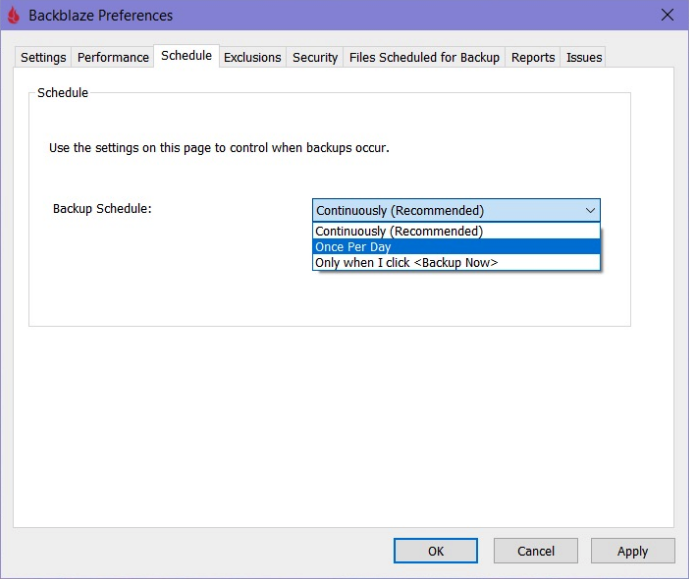689x579 pixels.
Task: Click the Cancel button
Action: pyautogui.click(x=536, y=551)
